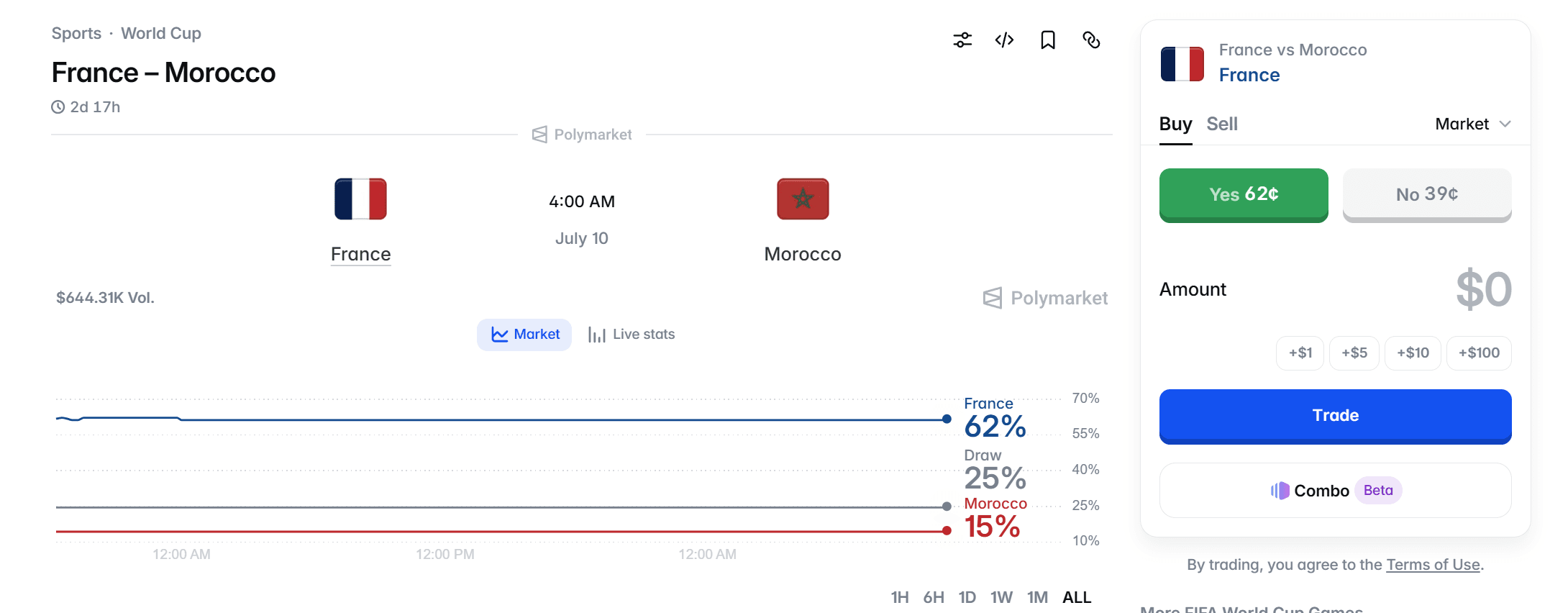1568x613 pixels.
Task: Click the Morocco team name
Action: [x=803, y=254]
